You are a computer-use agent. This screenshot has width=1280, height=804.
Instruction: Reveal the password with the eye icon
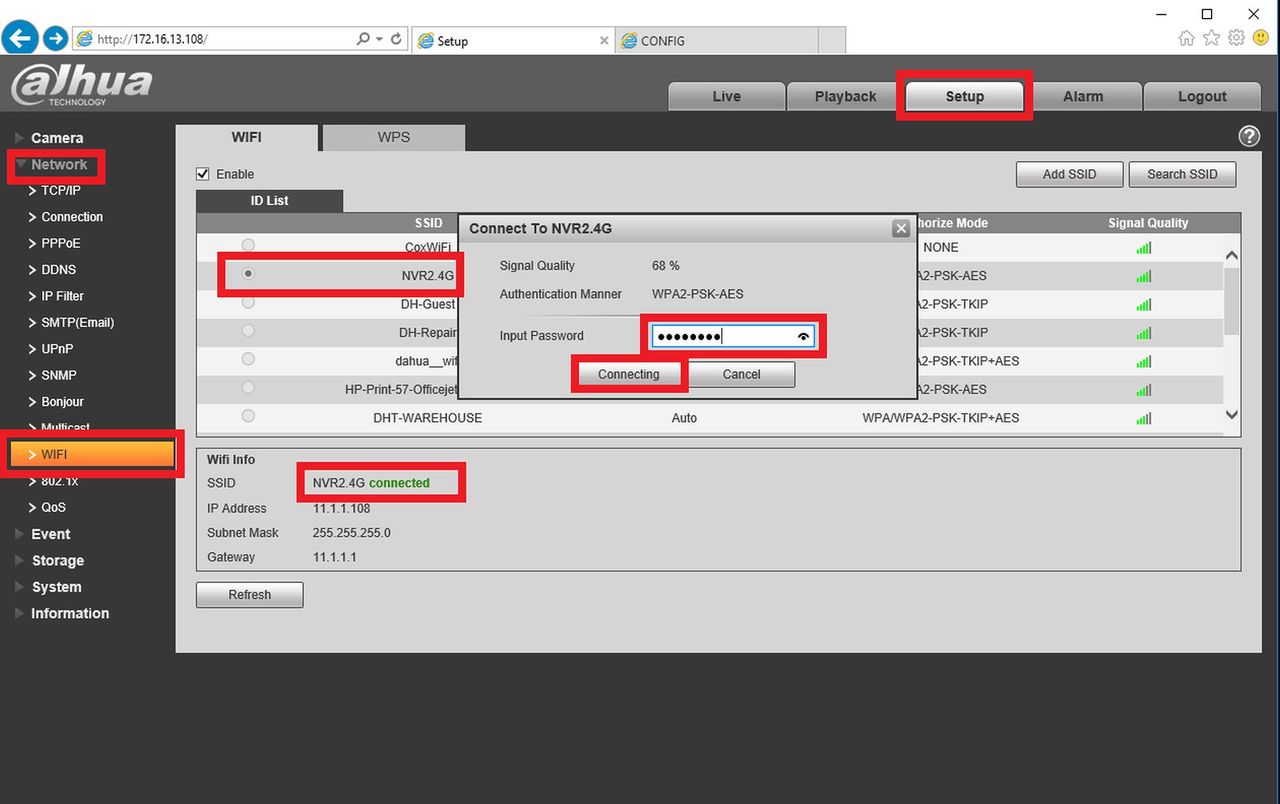tap(803, 337)
